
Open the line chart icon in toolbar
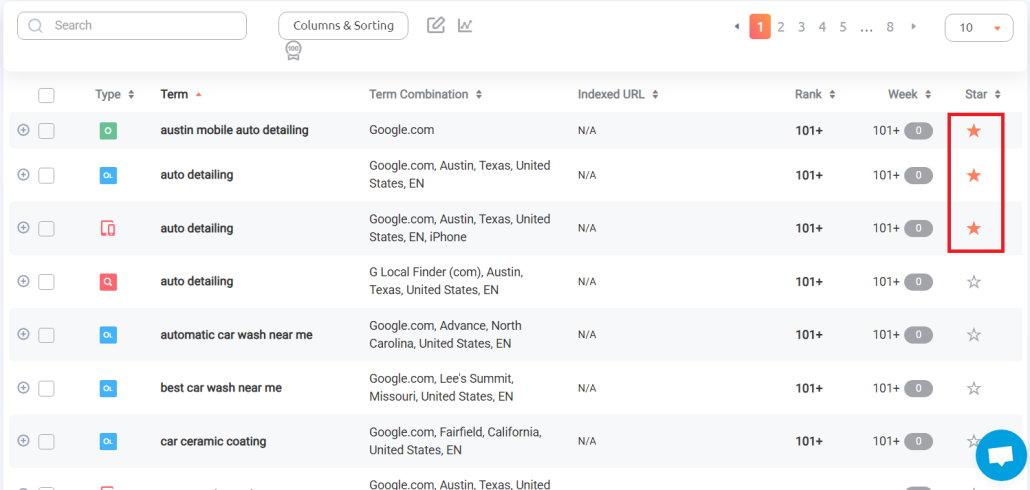[x=466, y=26]
